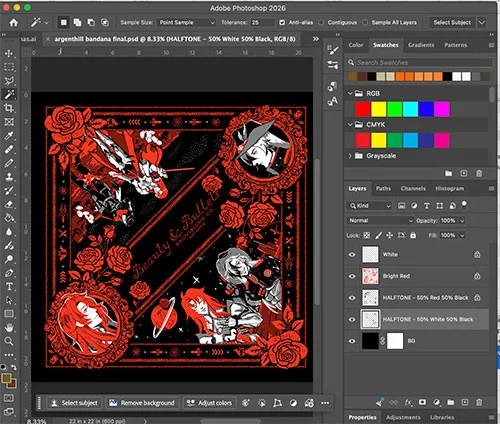The width and height of the screenshot is (500, 424).
Task: Delete layer using Layers panel trash icon
Action: click(479, 403)
